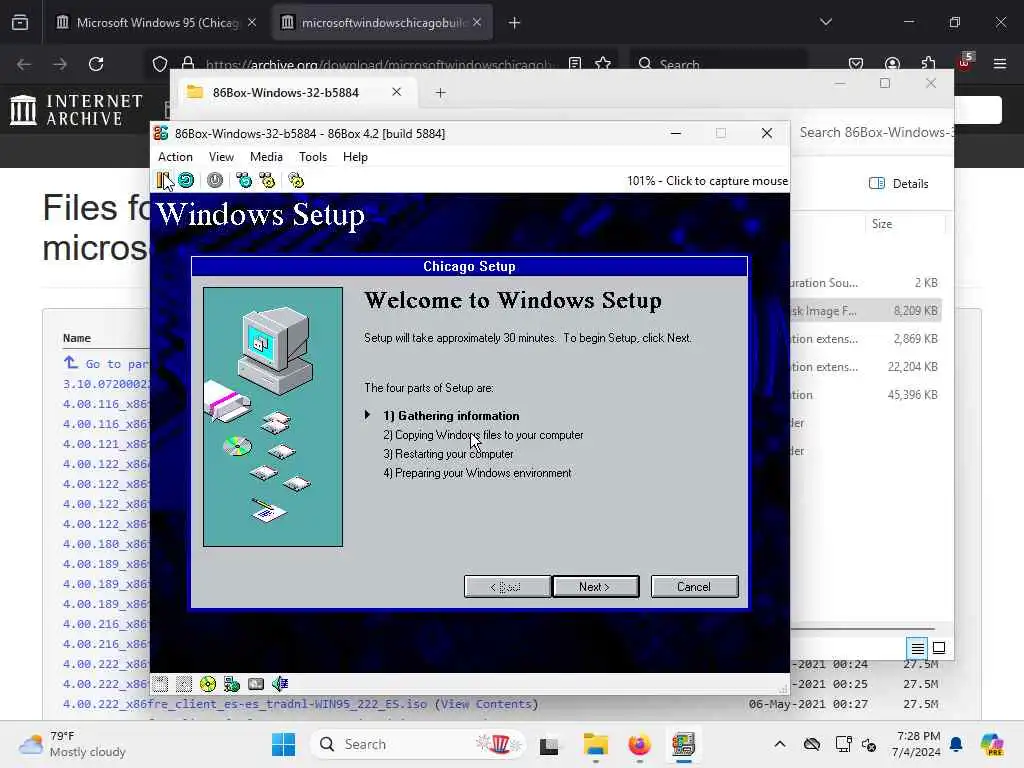Click the Internet Archive logo

point(76,110)
